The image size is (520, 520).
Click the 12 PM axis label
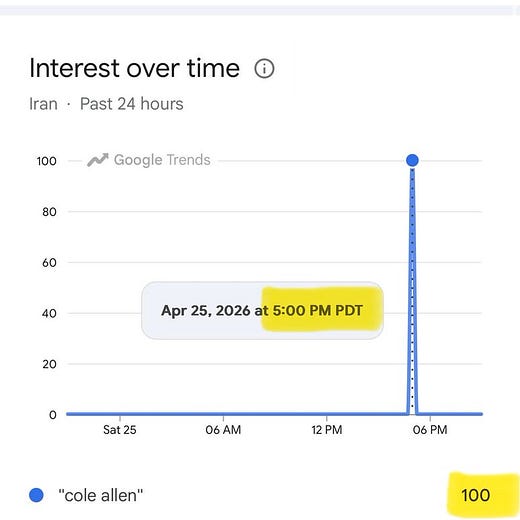(327, 430)
